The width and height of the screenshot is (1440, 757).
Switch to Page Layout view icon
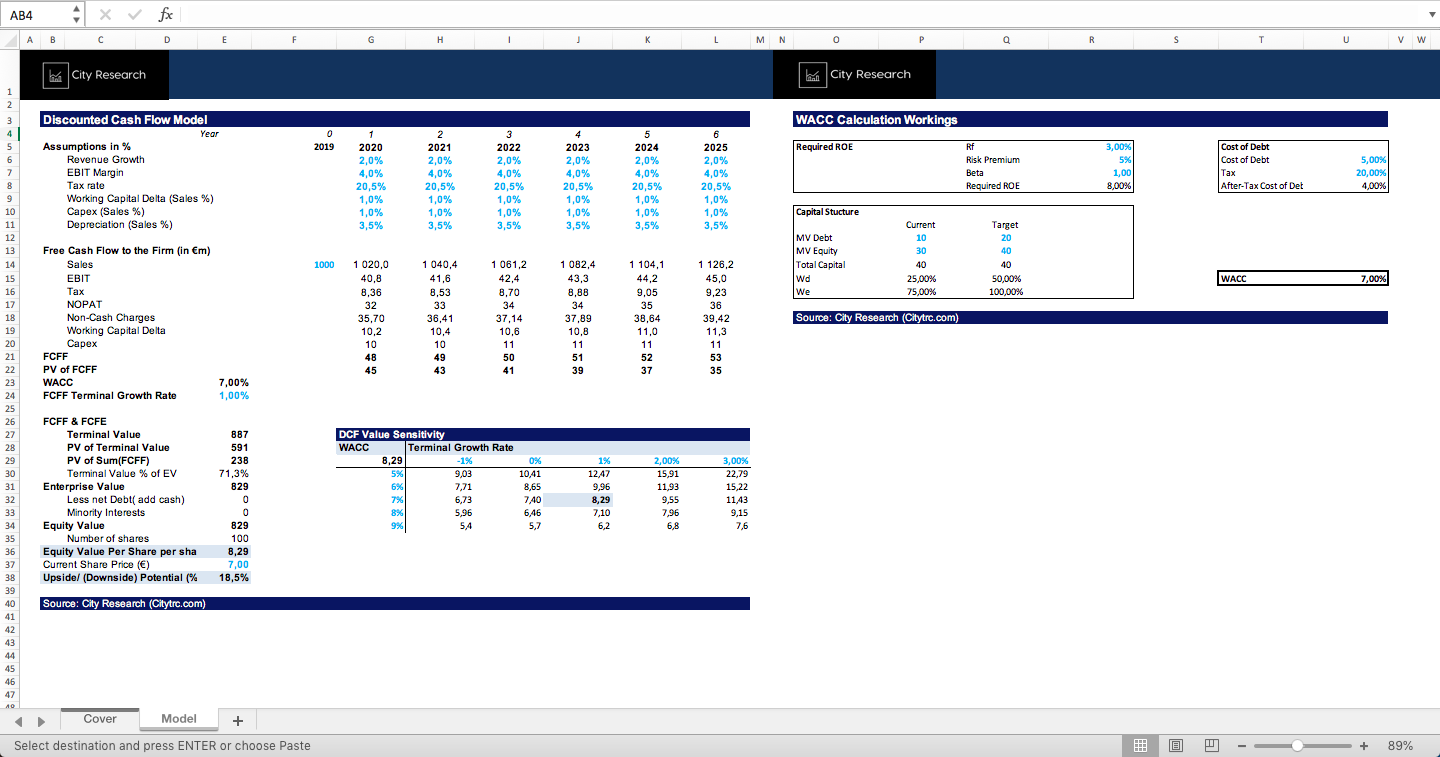tap(1175, 745)
